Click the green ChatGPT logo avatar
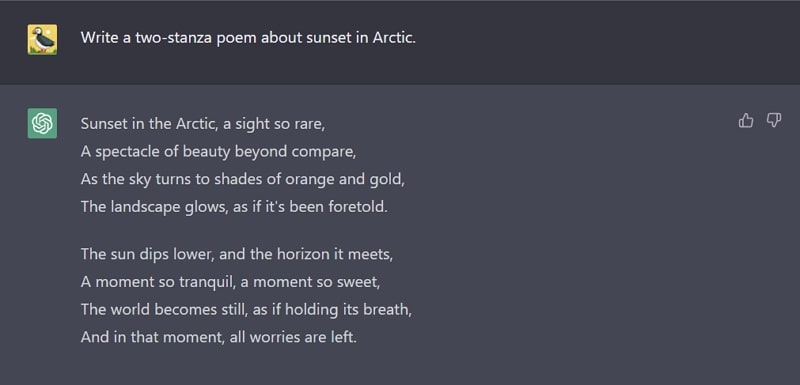 (42, 123)
